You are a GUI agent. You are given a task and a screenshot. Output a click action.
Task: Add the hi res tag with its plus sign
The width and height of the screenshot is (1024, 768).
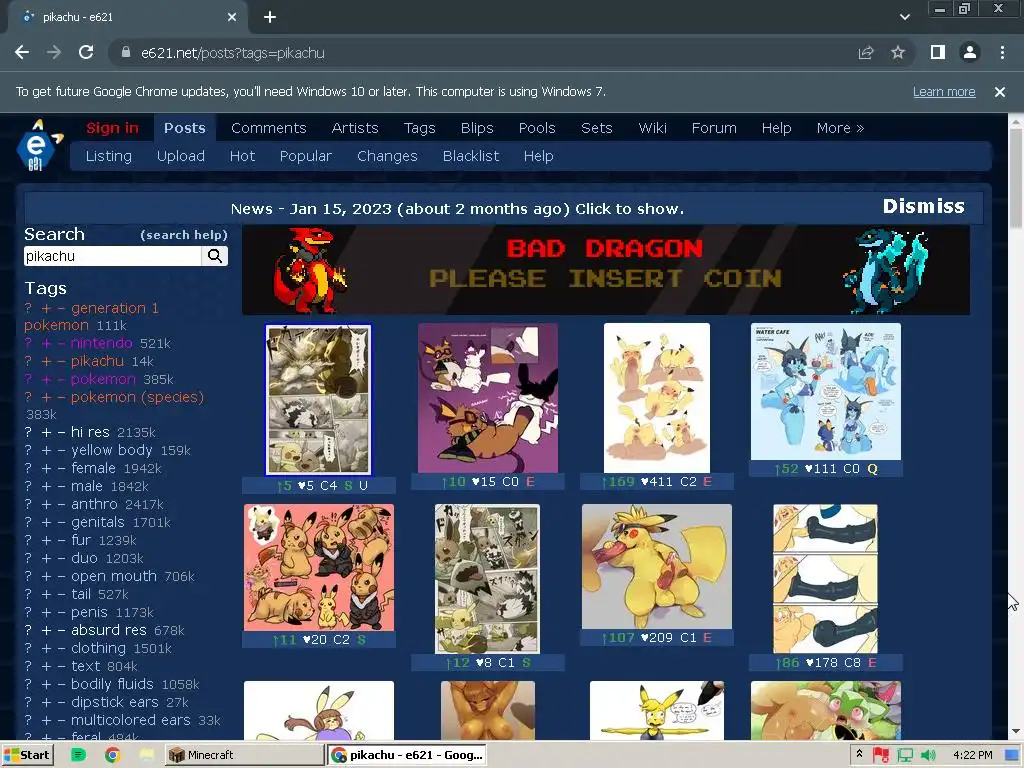[46, 432]
